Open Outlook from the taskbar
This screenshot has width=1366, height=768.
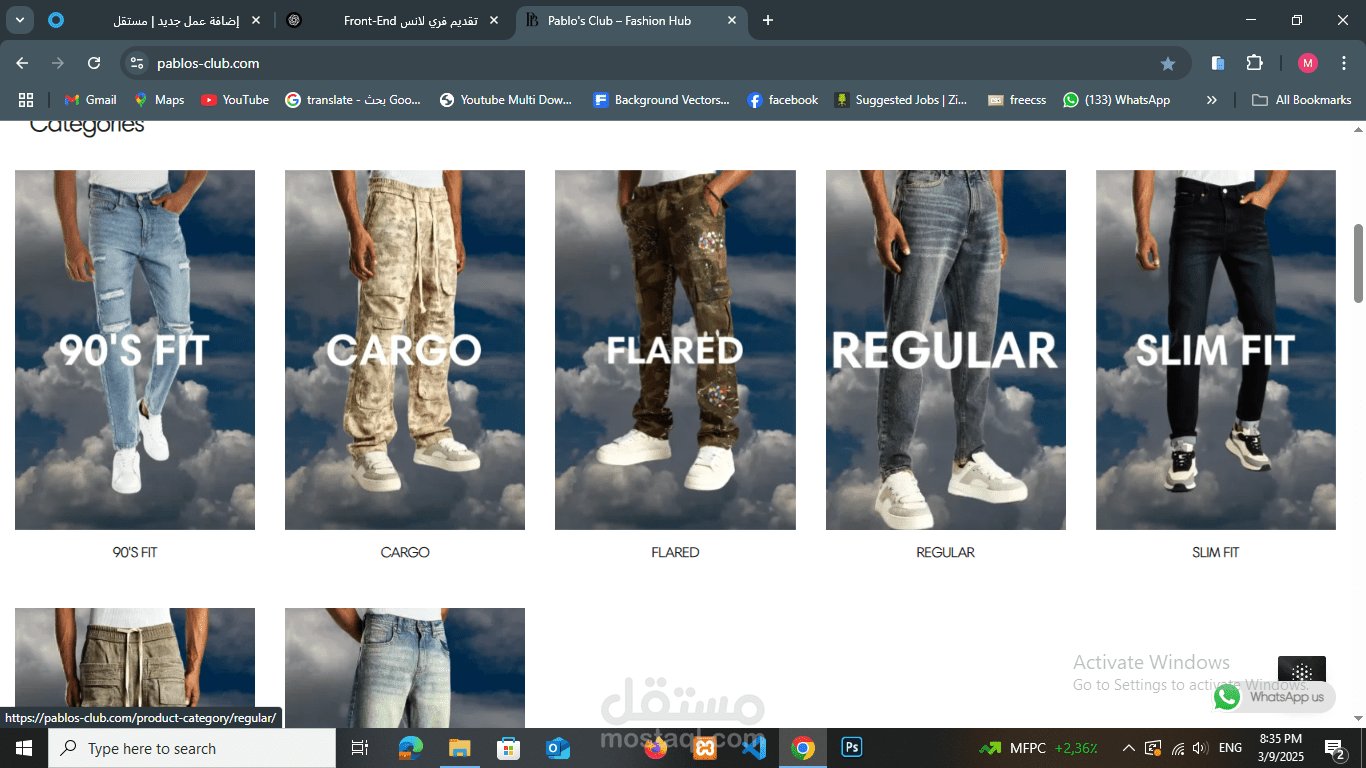pos(558,748)
